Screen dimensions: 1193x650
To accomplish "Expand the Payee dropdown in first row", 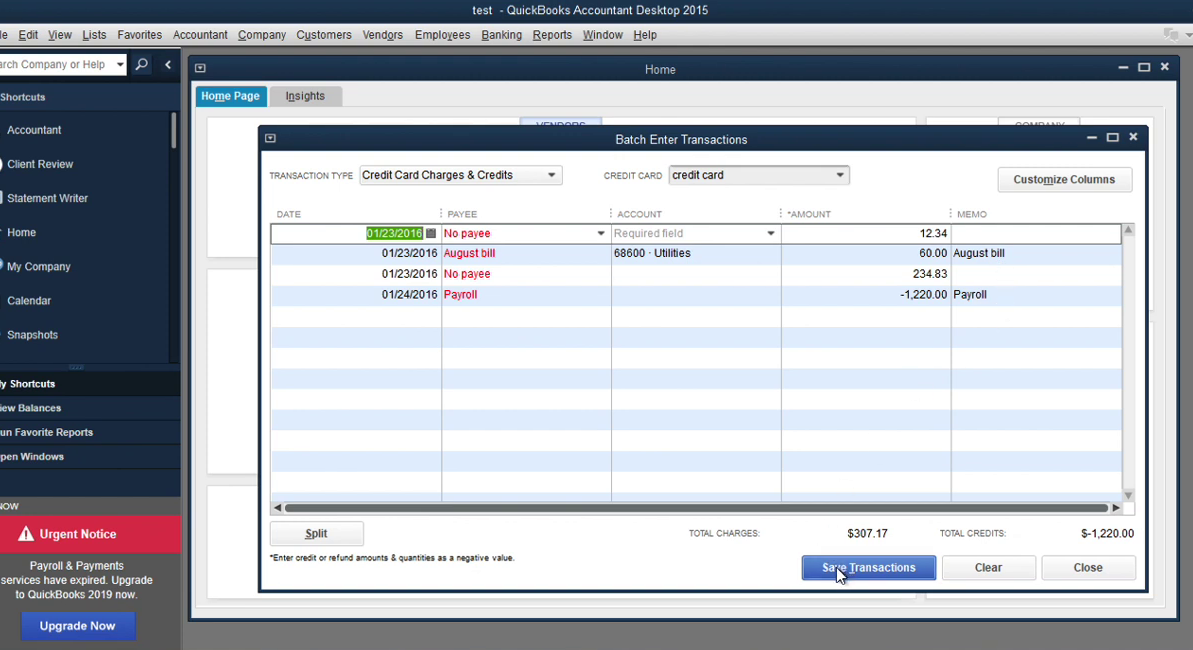I will [x=601, y=234].
